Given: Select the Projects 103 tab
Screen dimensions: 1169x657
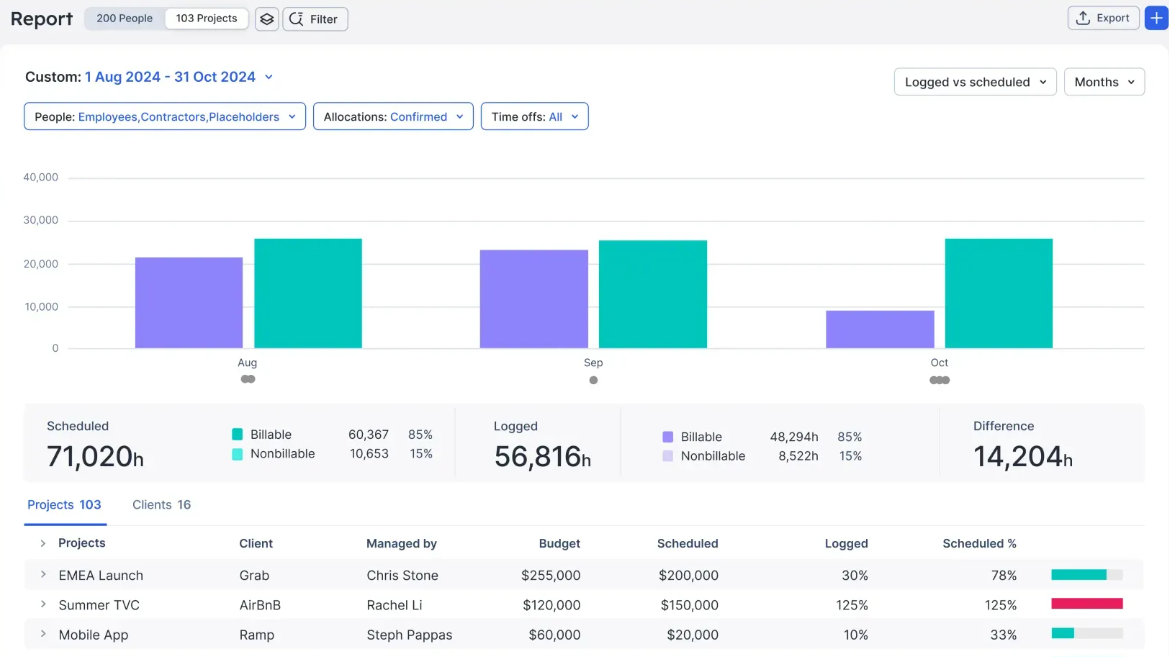Looking at the screenshot, I should coord(64,505).
